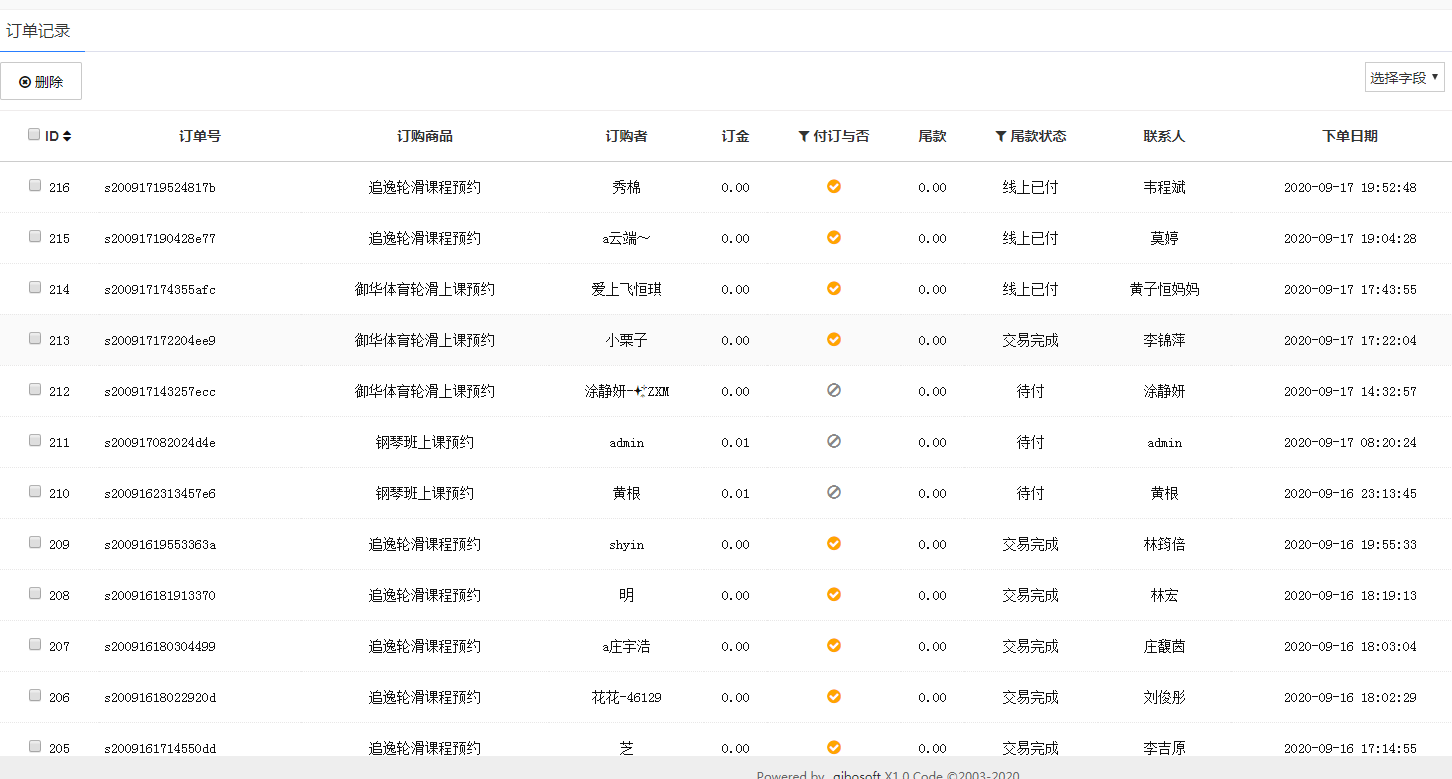
Task: Click the filter icon beside 付订与否
Action: coord(803,136)
